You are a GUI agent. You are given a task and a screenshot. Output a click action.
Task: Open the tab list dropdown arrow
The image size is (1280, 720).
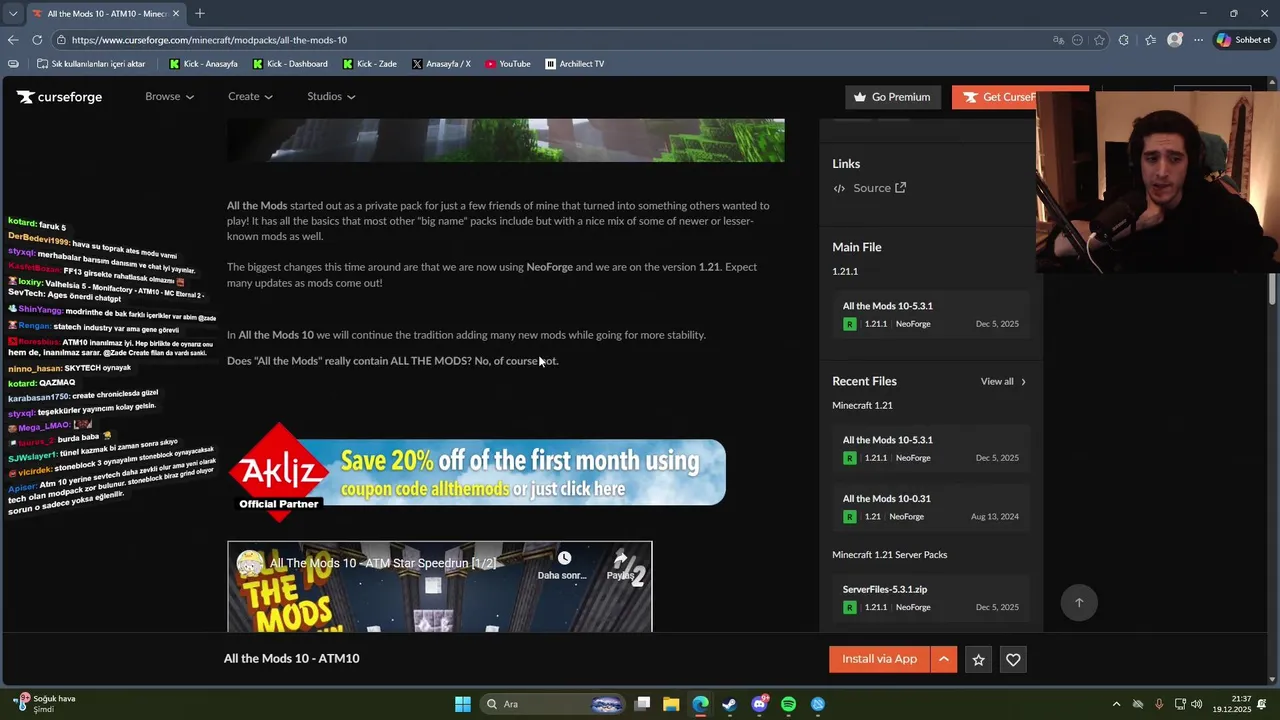tap(13, 13)
